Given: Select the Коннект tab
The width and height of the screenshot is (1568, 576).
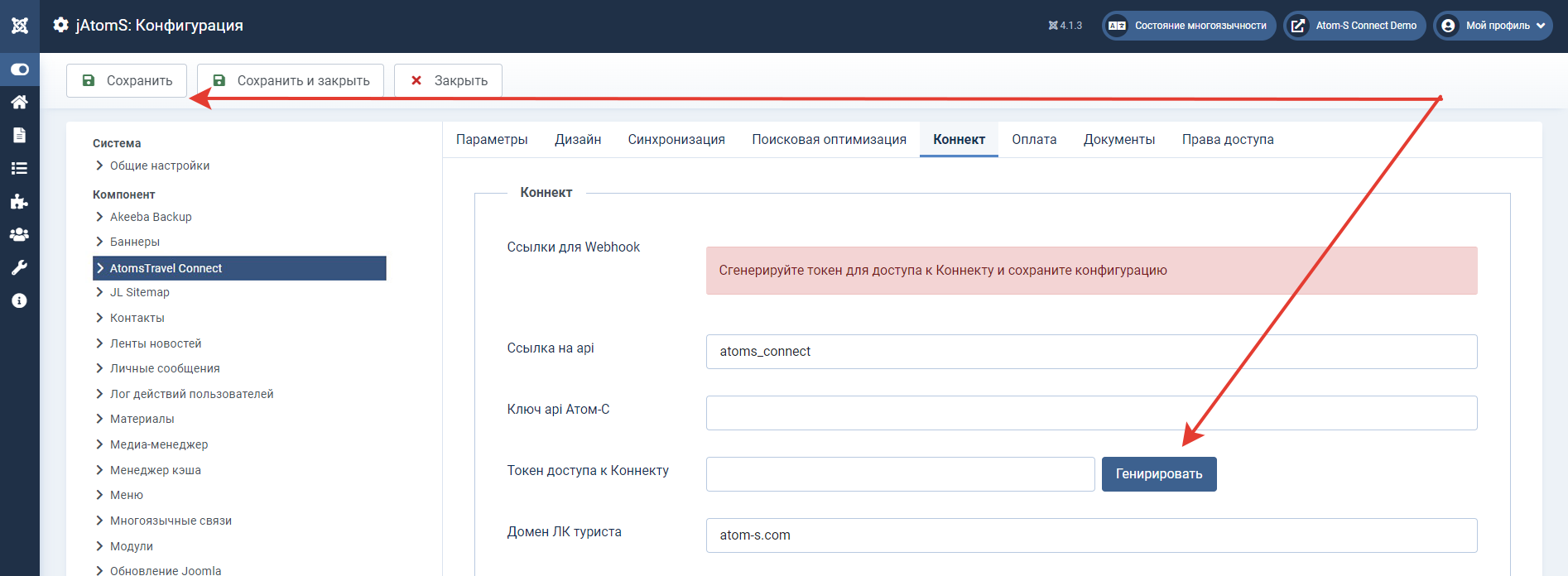Looking at the screenshot, I should tap(959, 139).
